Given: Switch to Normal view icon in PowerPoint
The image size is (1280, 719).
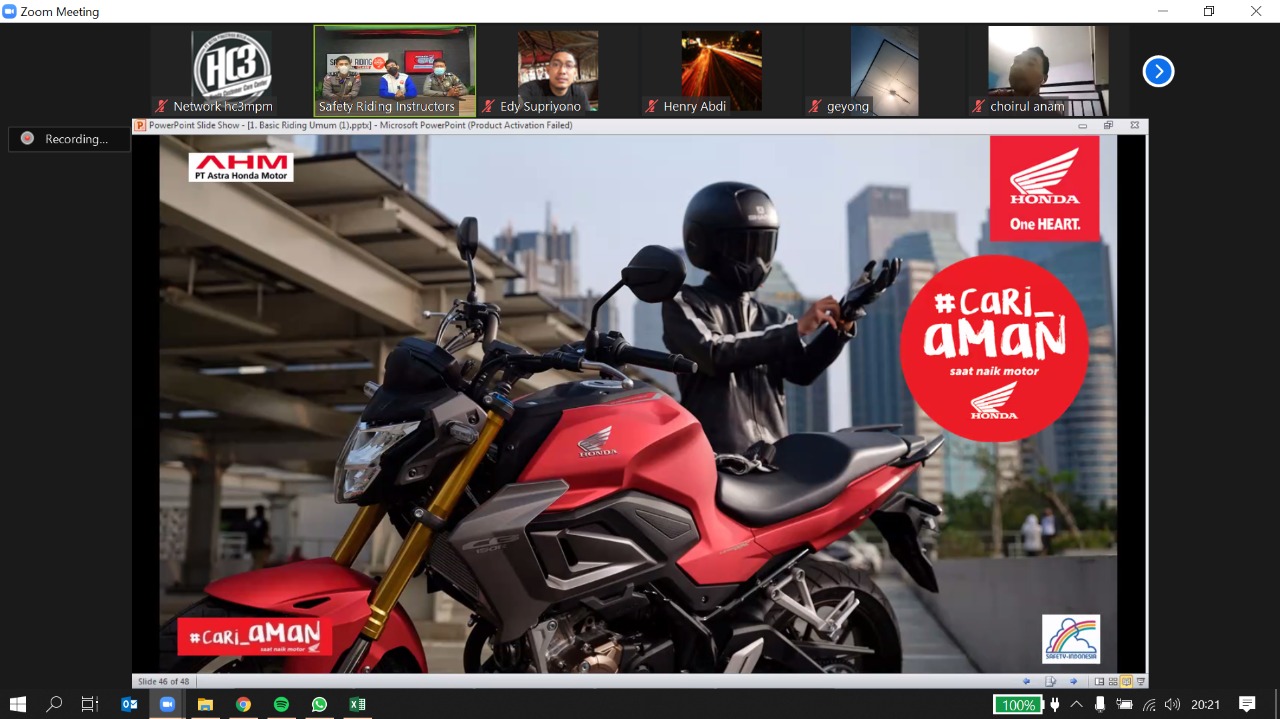Looking at the screenshot, I should click(x=1099, y=681).
